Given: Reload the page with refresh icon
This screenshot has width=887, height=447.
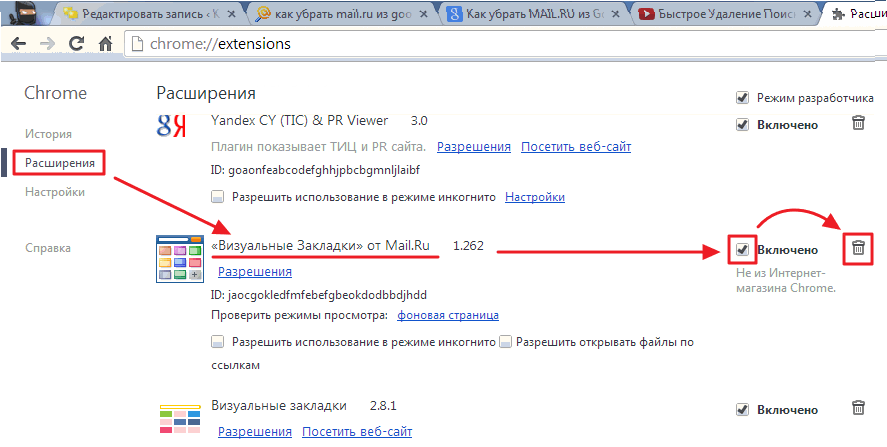Looking at the screenshot, I should [x=76, y=44].
